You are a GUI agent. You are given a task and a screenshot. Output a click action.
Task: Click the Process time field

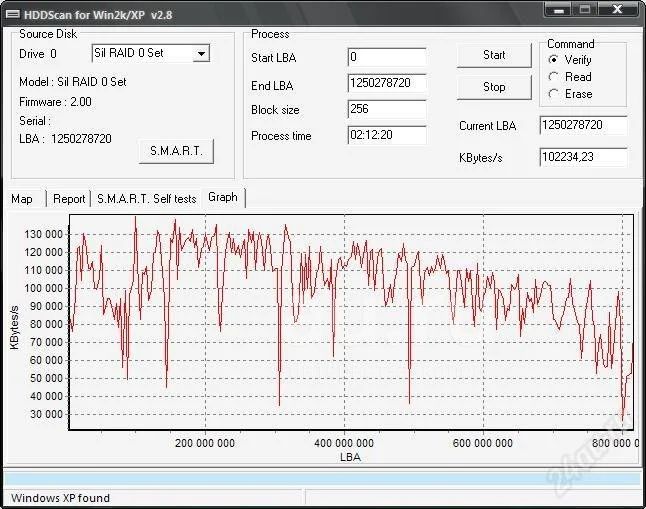click(x=387, y=135)
